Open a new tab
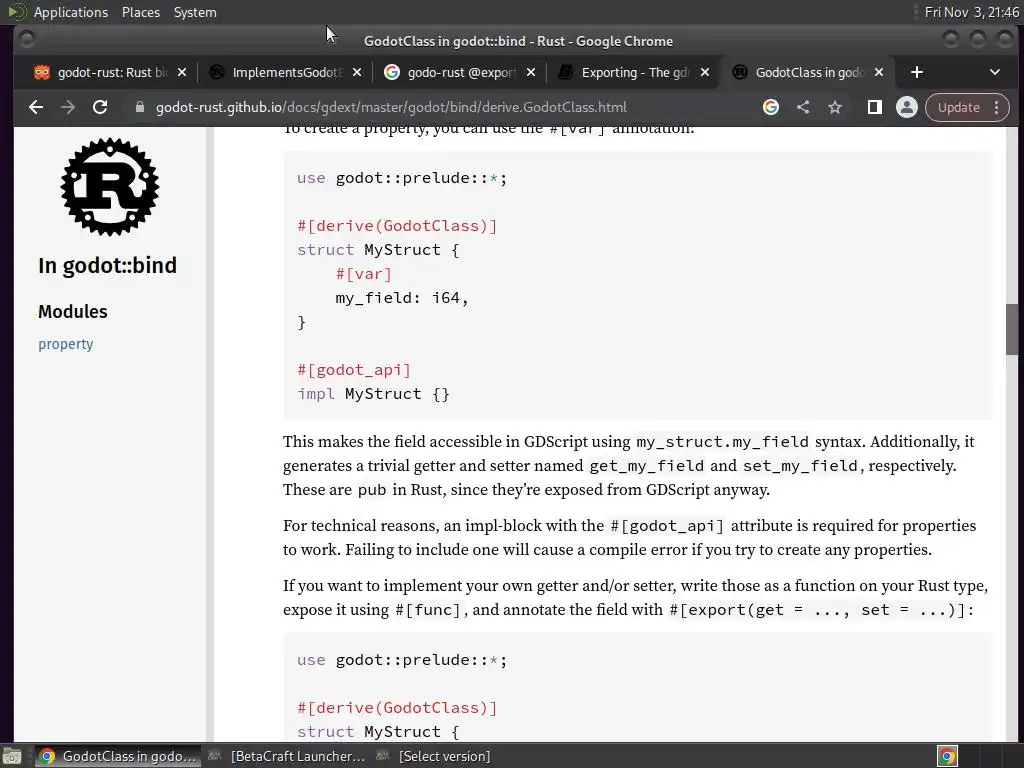 tap(917, 72)
